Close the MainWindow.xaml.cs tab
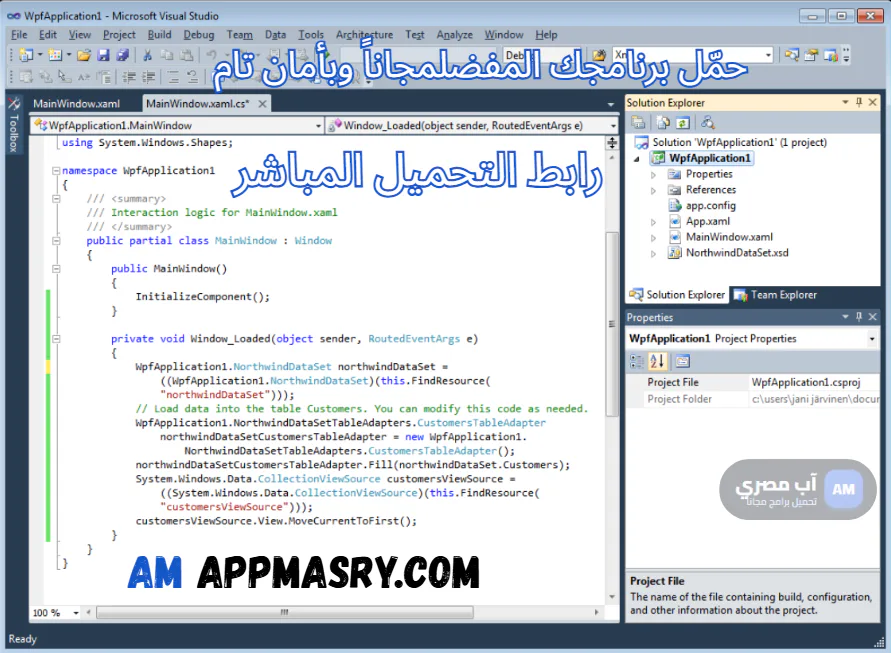This screenshot has height=653, width=891. tap(262, 103)
